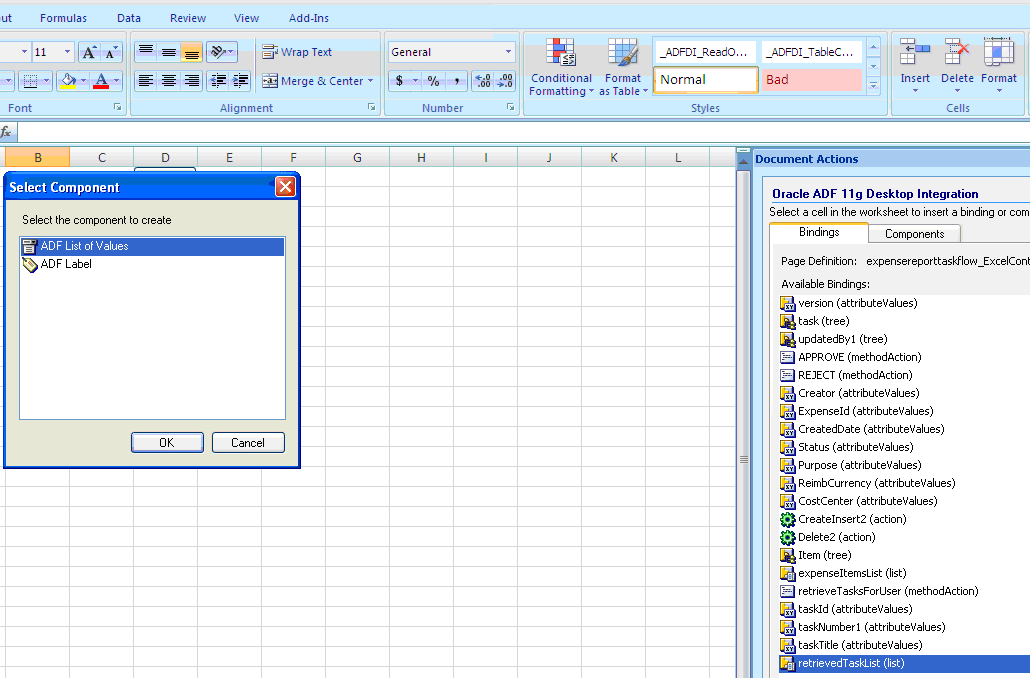The height and width of the screenshot is (678, 1030).
Task: Click the Increase Font Size icon
Action: pyautogui.click(x=89, y=52)
